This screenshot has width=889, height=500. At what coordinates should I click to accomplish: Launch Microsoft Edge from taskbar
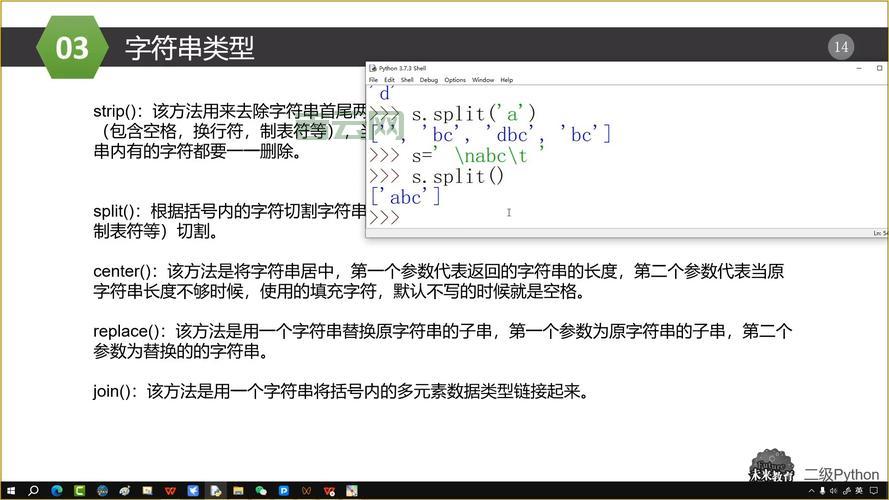click(57, 490)
